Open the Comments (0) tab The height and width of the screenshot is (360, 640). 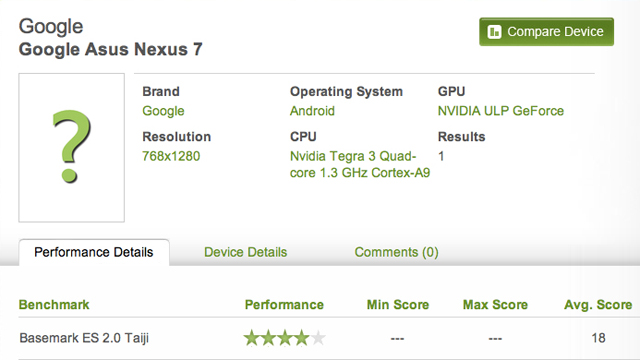pos(396,252)
